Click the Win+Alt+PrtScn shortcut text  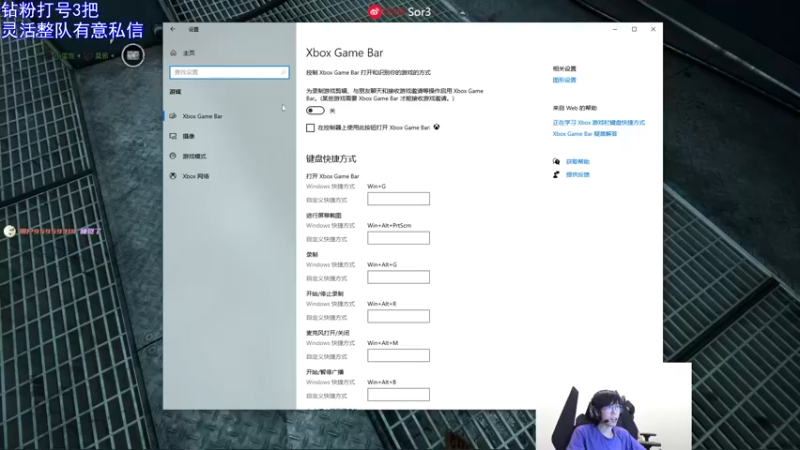[x=389, y=226]
